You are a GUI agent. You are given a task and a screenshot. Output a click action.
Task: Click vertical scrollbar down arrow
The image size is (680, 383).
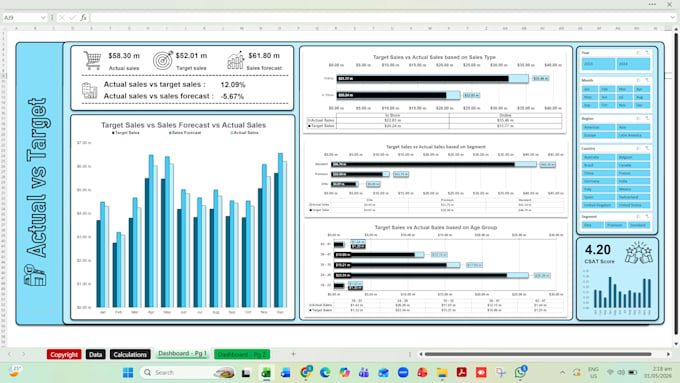676,344
